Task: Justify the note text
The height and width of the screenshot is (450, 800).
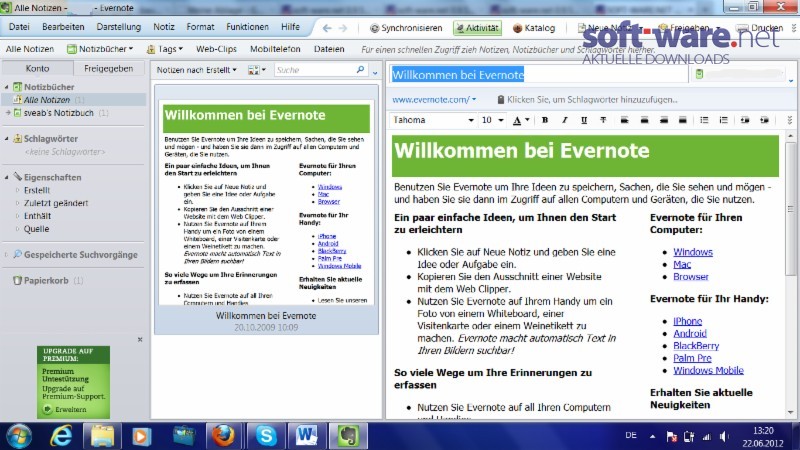Action: [683, 120]
